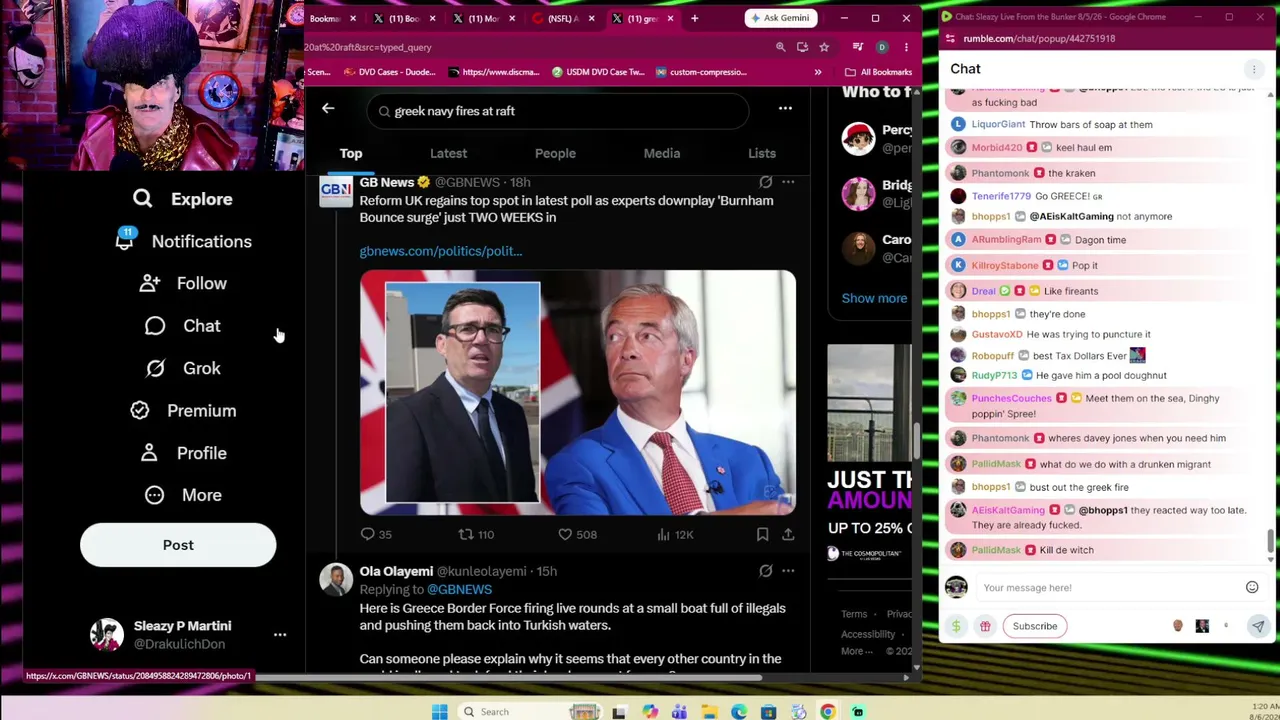Switch to the Latest search tab
The height and width of the screenshot is (720, 1280).
[x=448, y=153]
